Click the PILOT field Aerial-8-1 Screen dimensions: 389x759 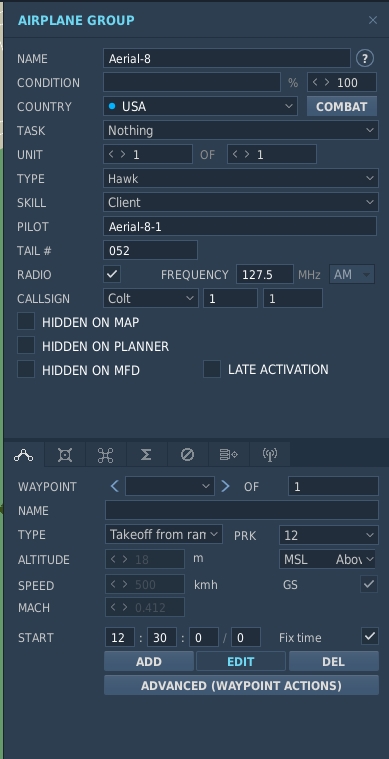coord(239,226)
